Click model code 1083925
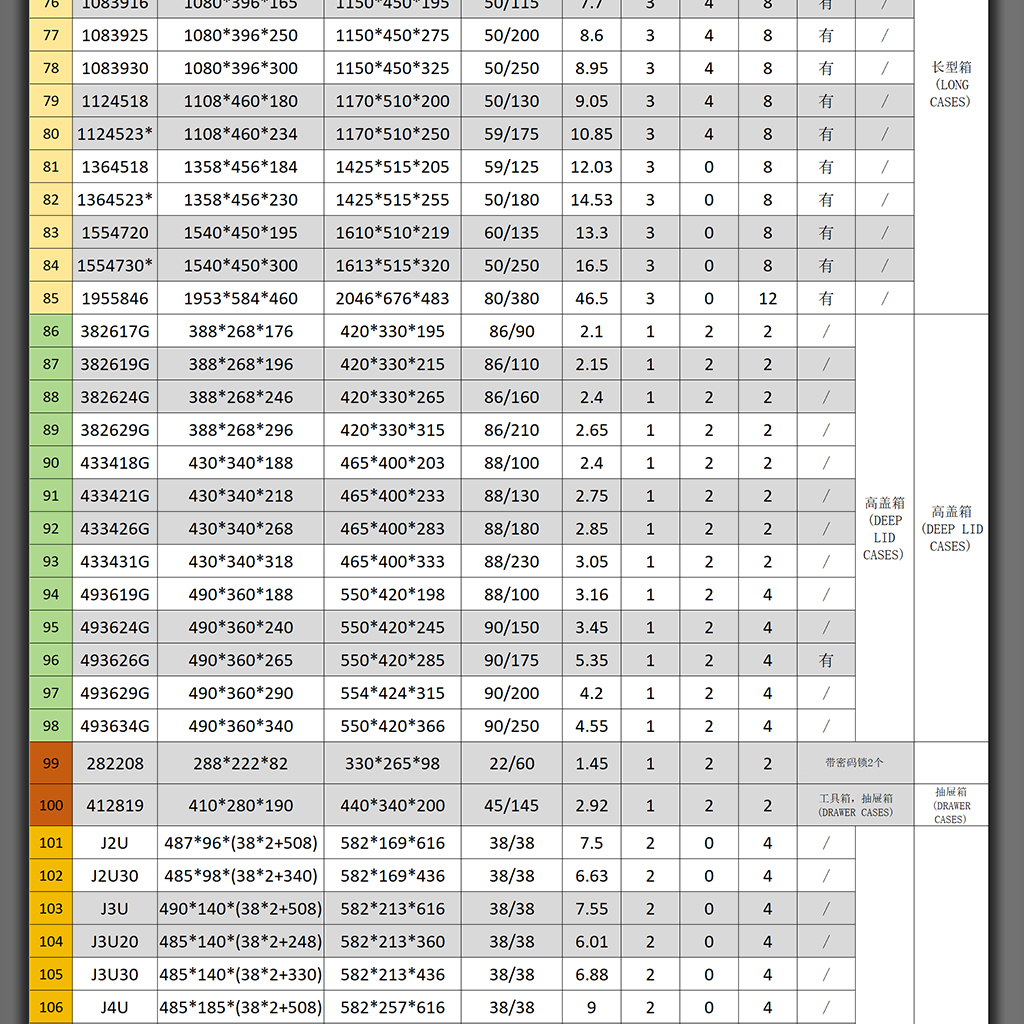Viewport: 1024px width, 1024px height. (x=115, y=35)
